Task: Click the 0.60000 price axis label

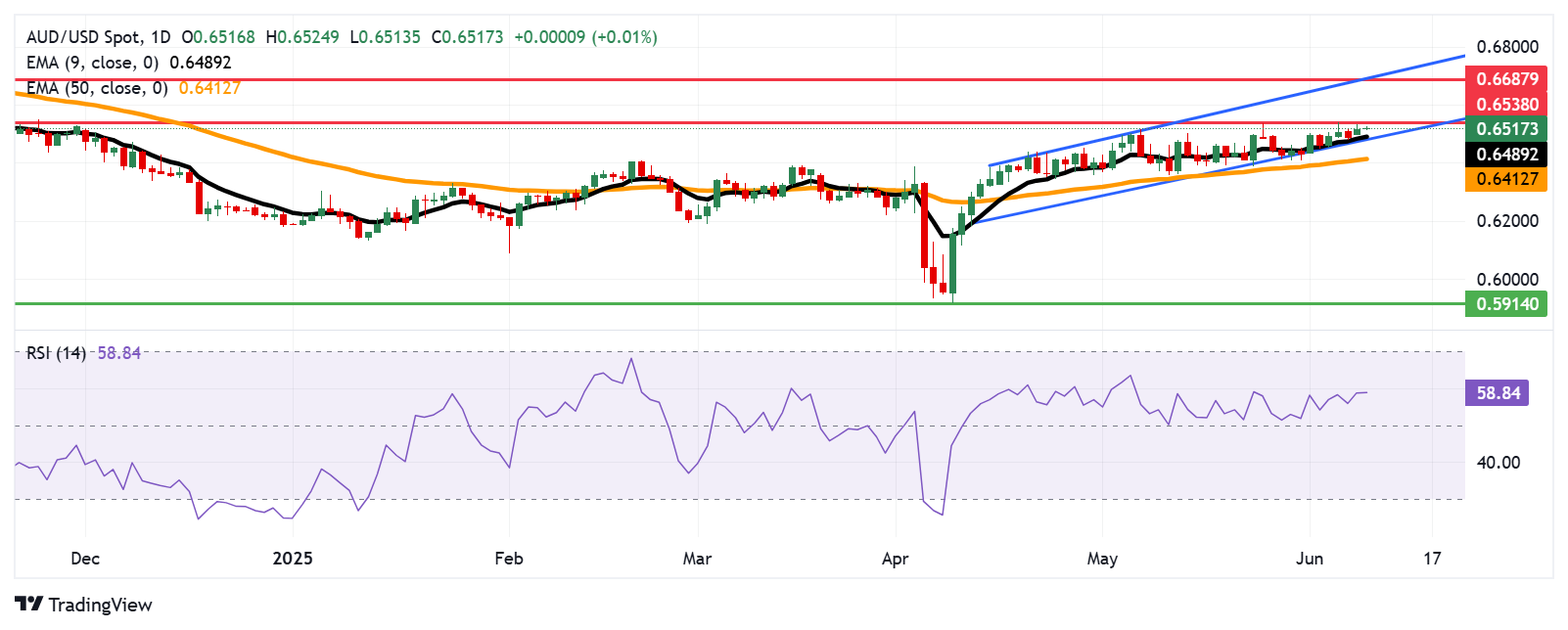Action: coord(1506,280)
